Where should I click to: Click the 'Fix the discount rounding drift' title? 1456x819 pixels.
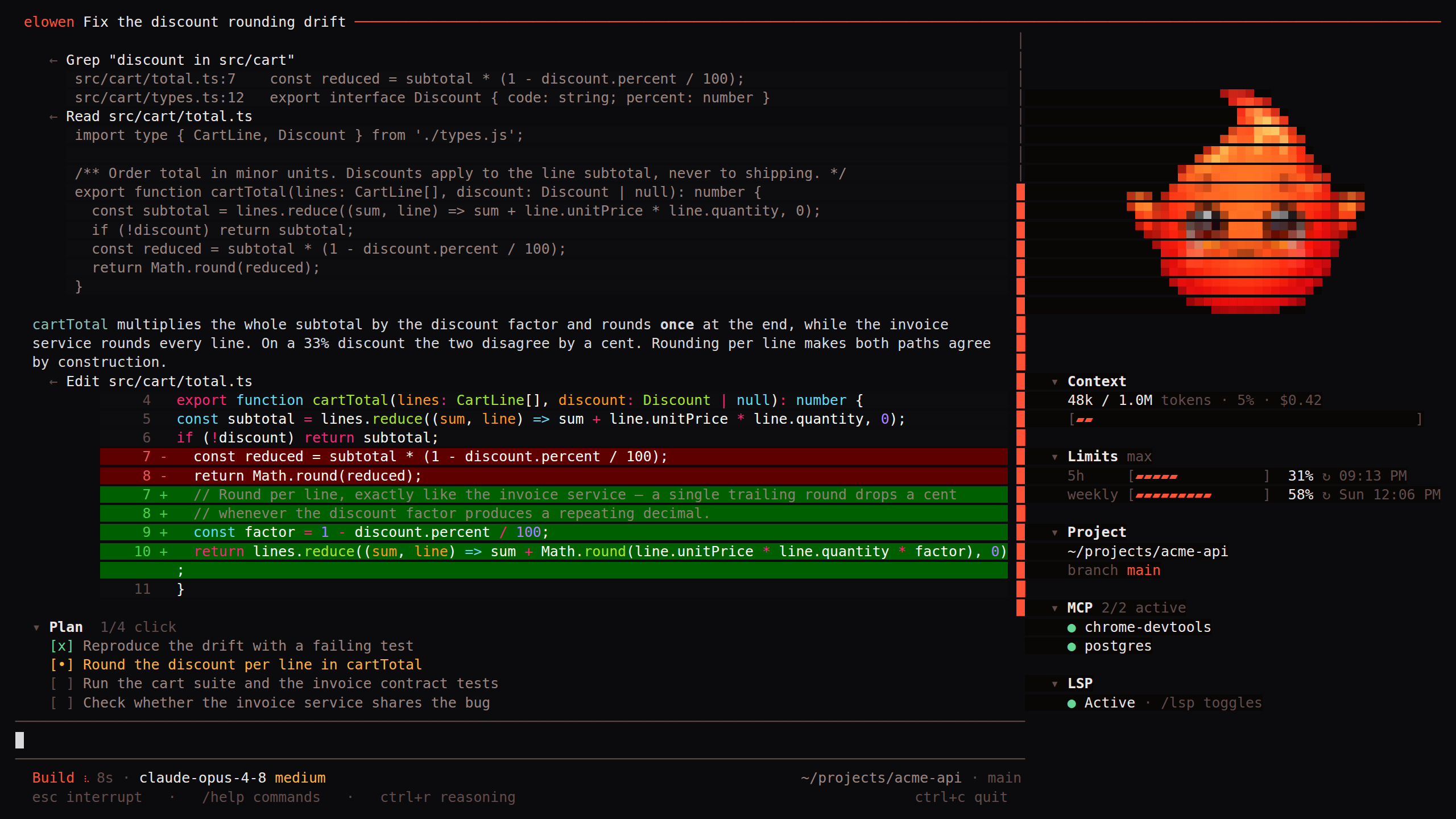tap(214, 22)
